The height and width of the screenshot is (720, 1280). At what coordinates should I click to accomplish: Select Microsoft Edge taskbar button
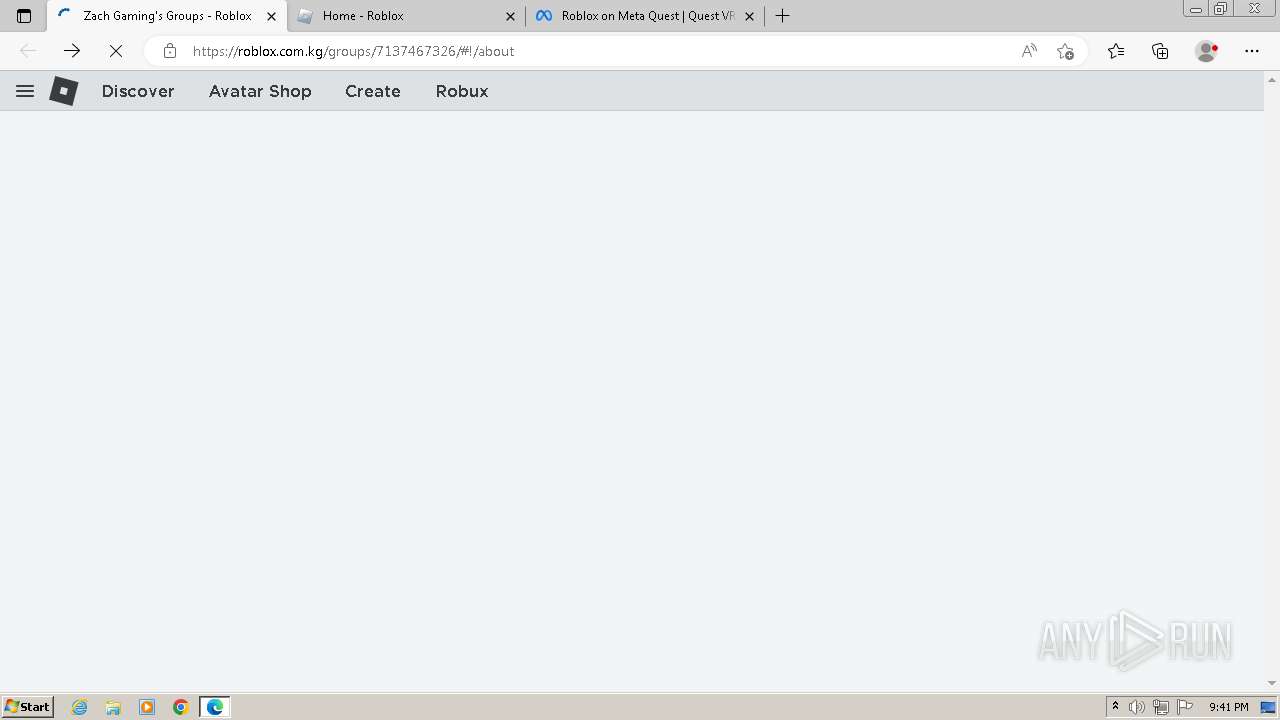click(215, 707)
